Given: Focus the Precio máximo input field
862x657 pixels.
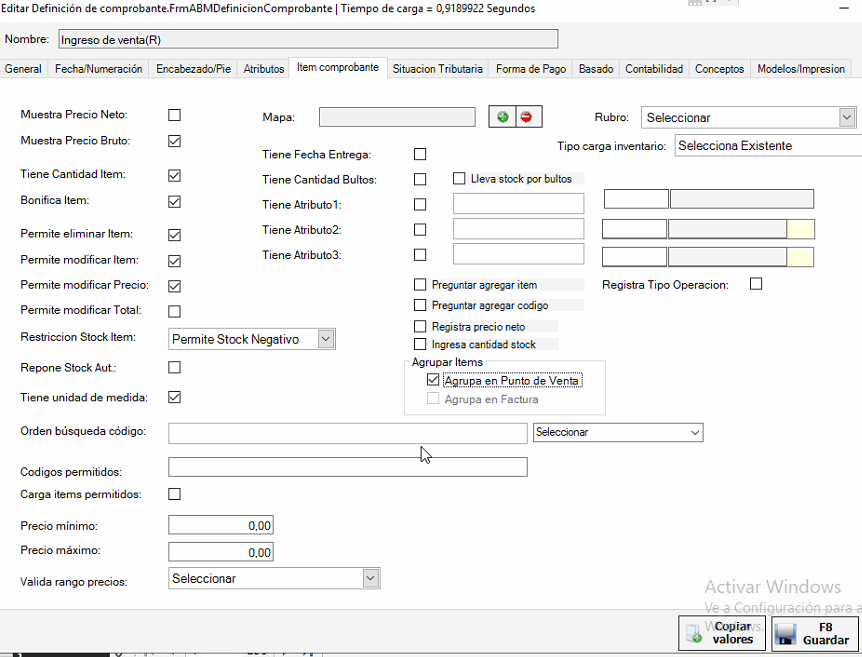Looking at the screenshot, I should (x=220, y=552).
